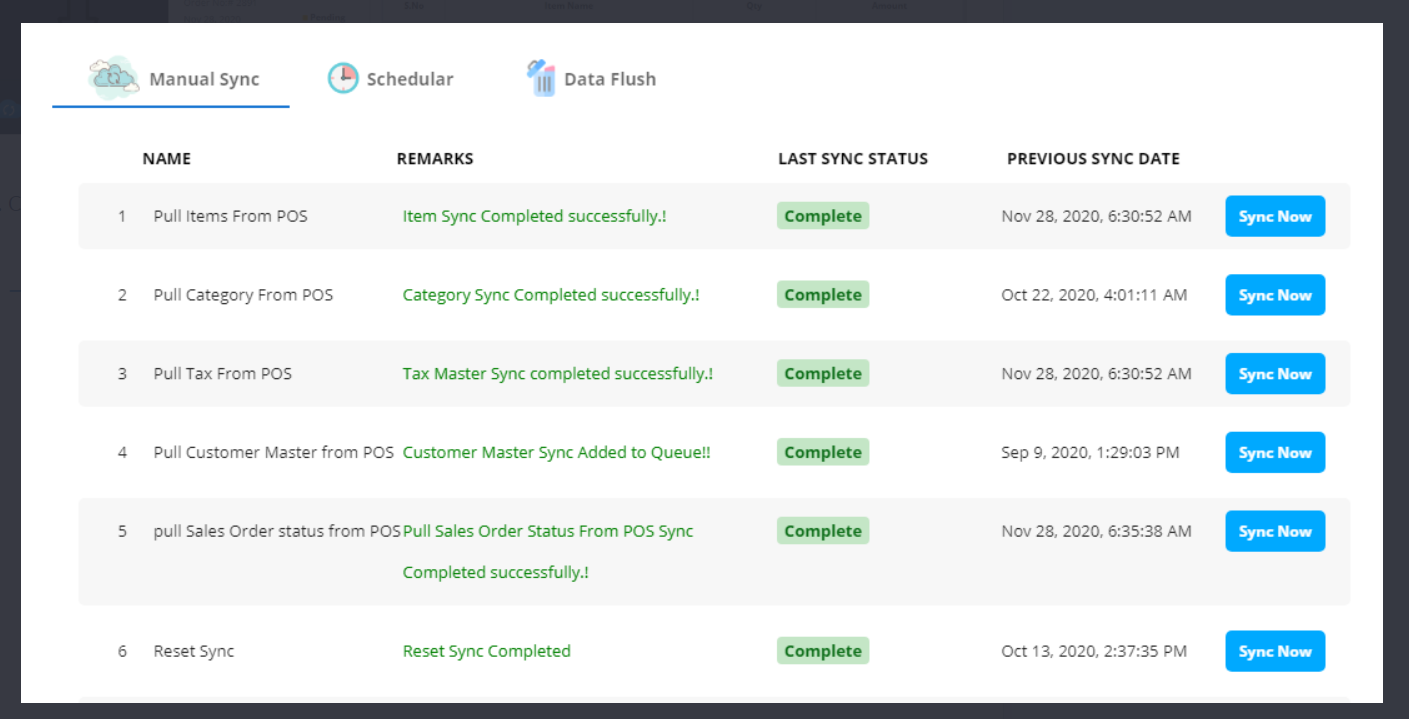Viewport: 1409px width, 719px height.
Task: Click the Complete badge for Pull Items row
Action: (x=822, y=216)
